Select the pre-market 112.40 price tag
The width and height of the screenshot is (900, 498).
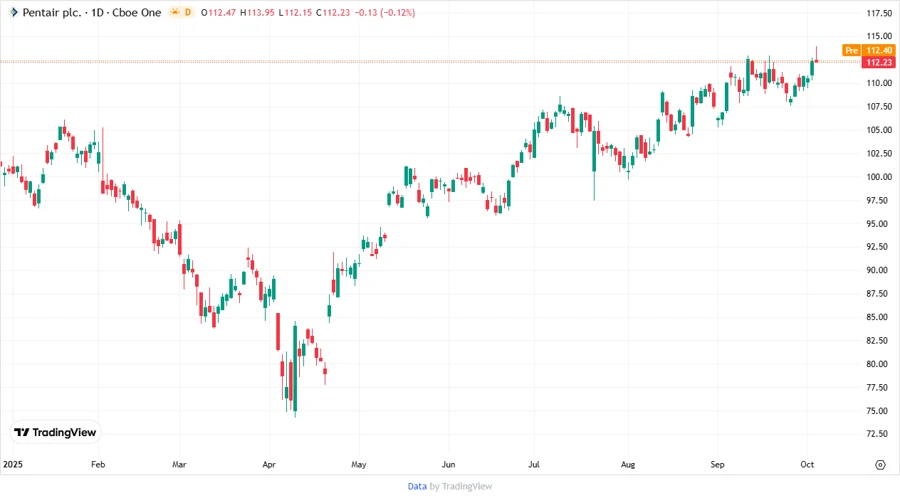(x=879, y=50)
